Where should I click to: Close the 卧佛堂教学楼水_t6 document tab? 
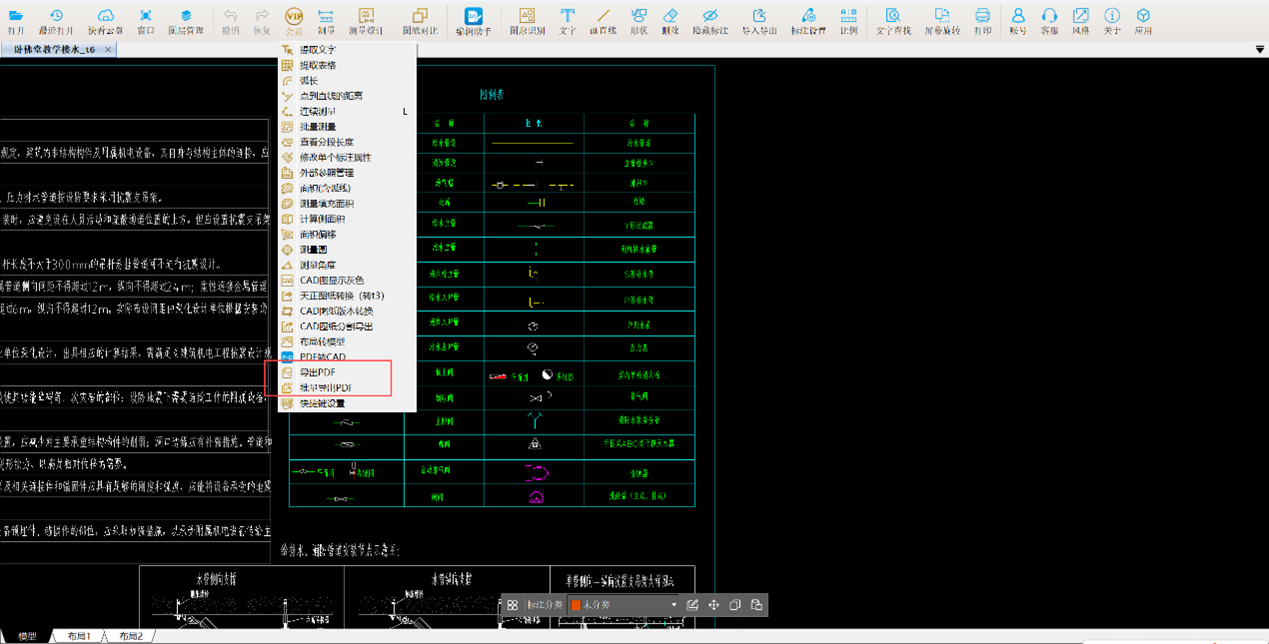[x=108, y=49]
